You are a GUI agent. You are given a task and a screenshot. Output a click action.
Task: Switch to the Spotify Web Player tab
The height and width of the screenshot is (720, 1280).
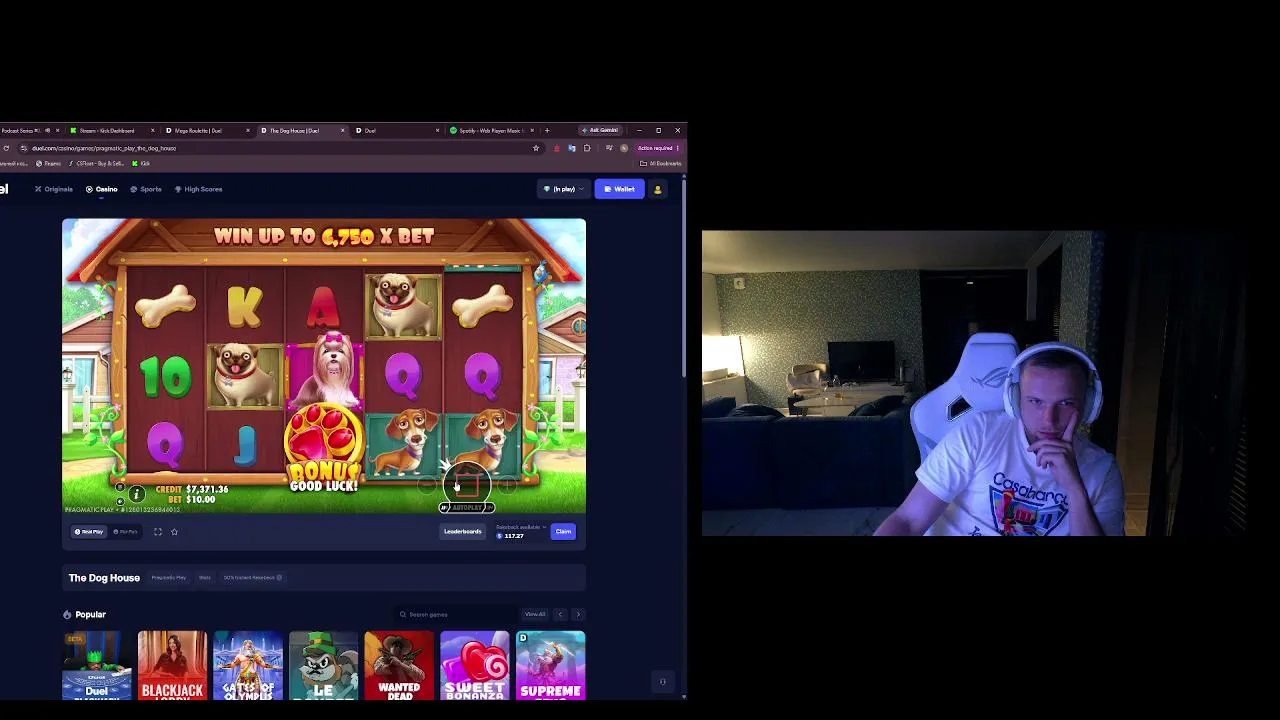pyautogui.click(x=492, y=130)
